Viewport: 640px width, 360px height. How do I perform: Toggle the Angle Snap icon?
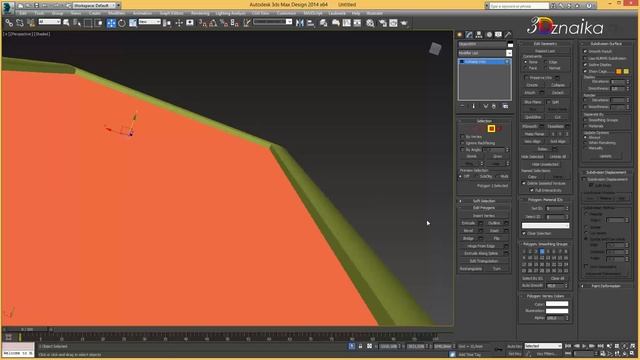(213, 23)
